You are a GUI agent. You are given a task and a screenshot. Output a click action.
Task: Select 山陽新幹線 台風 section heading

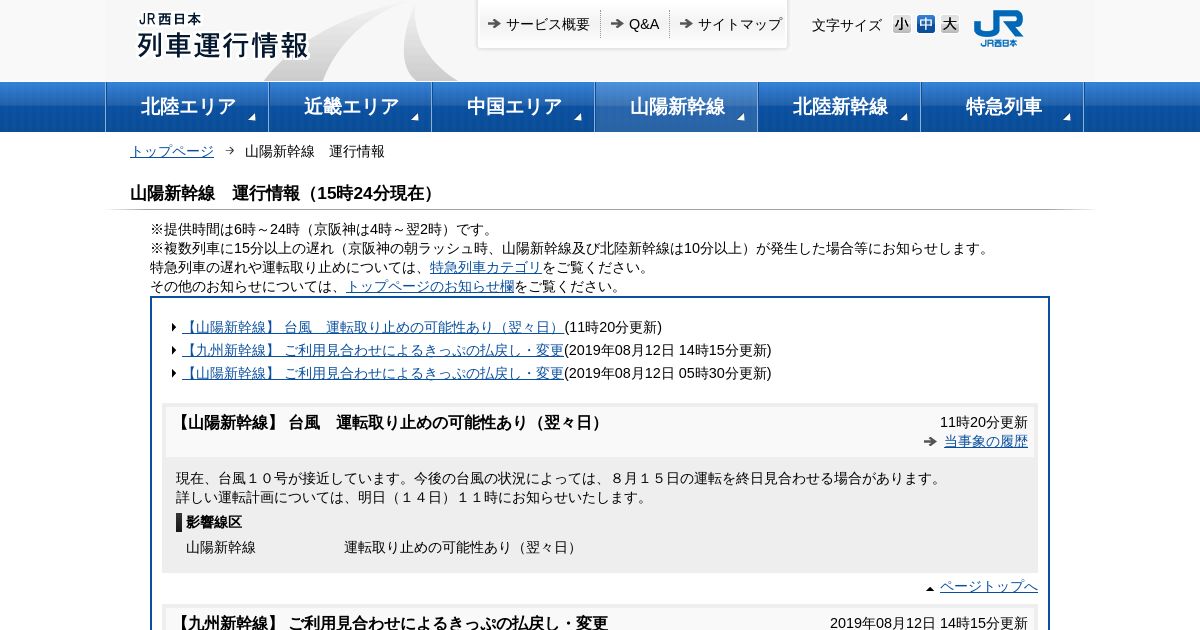(390, 422)
